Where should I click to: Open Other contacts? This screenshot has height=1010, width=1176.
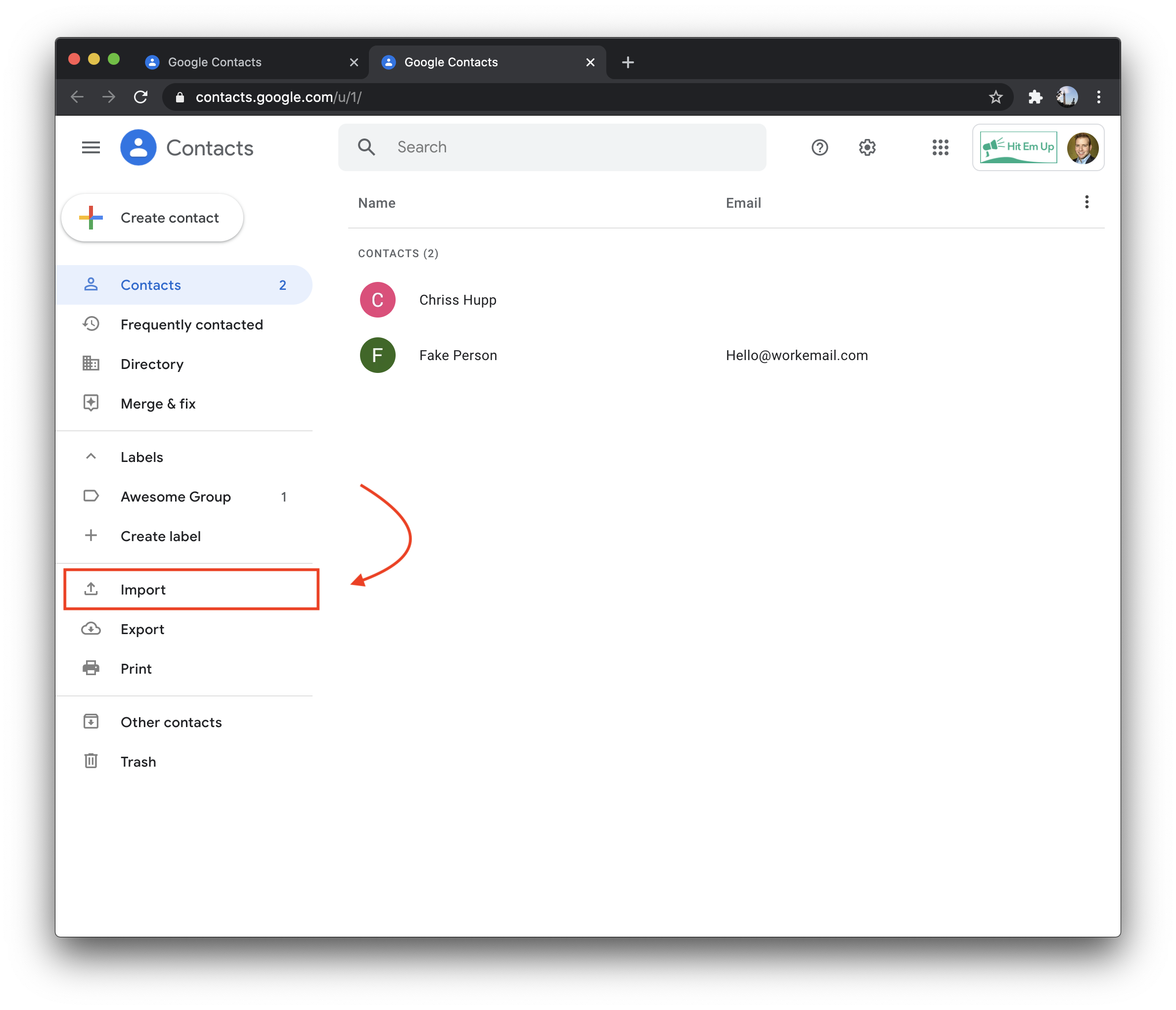(184, 722)
